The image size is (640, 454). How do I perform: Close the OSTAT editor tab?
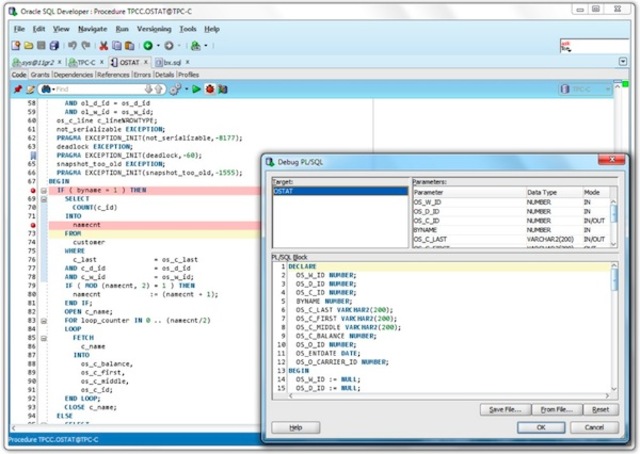(x=145, y=62)
